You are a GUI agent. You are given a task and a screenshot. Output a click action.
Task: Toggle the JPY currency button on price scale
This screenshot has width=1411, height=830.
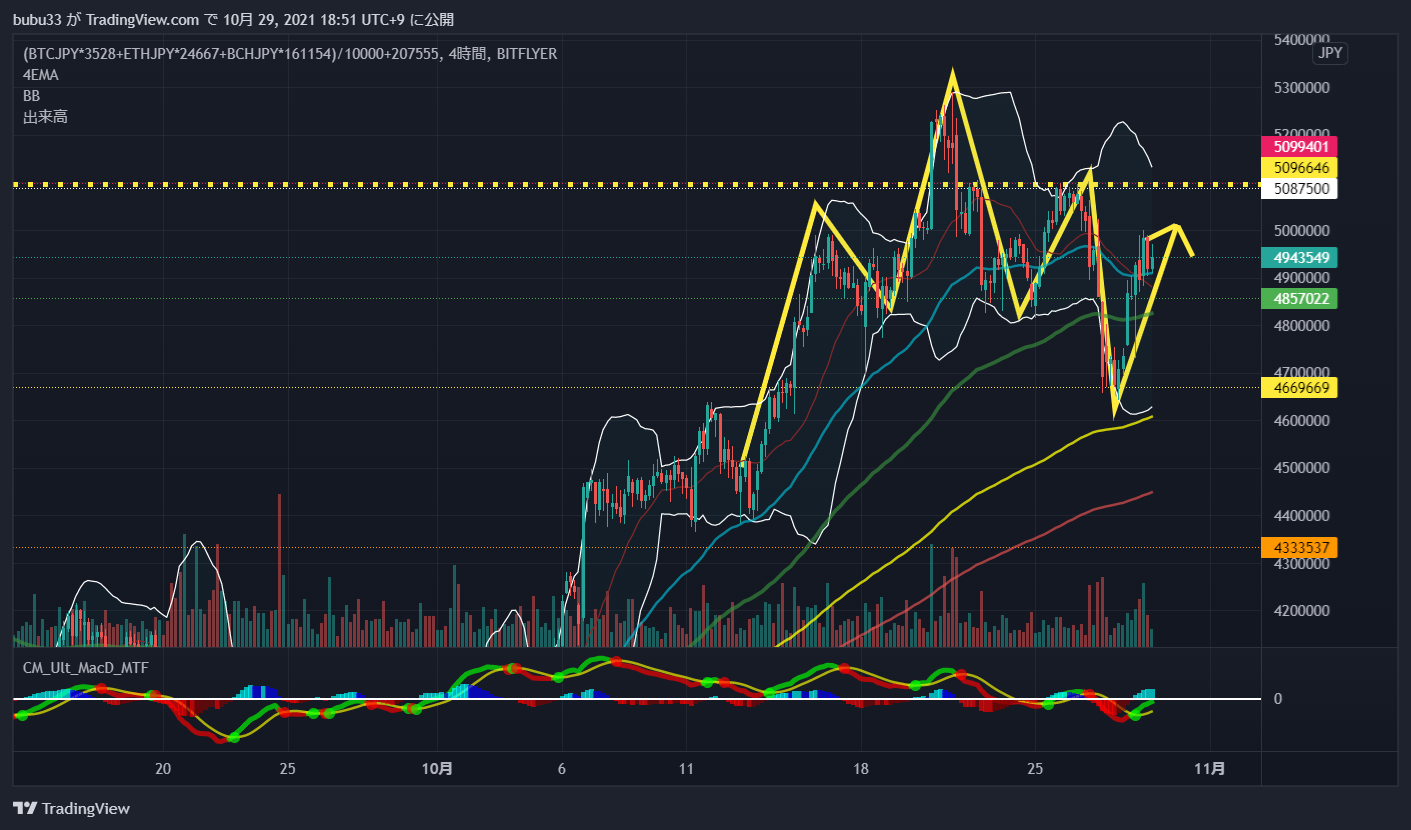1330,53
